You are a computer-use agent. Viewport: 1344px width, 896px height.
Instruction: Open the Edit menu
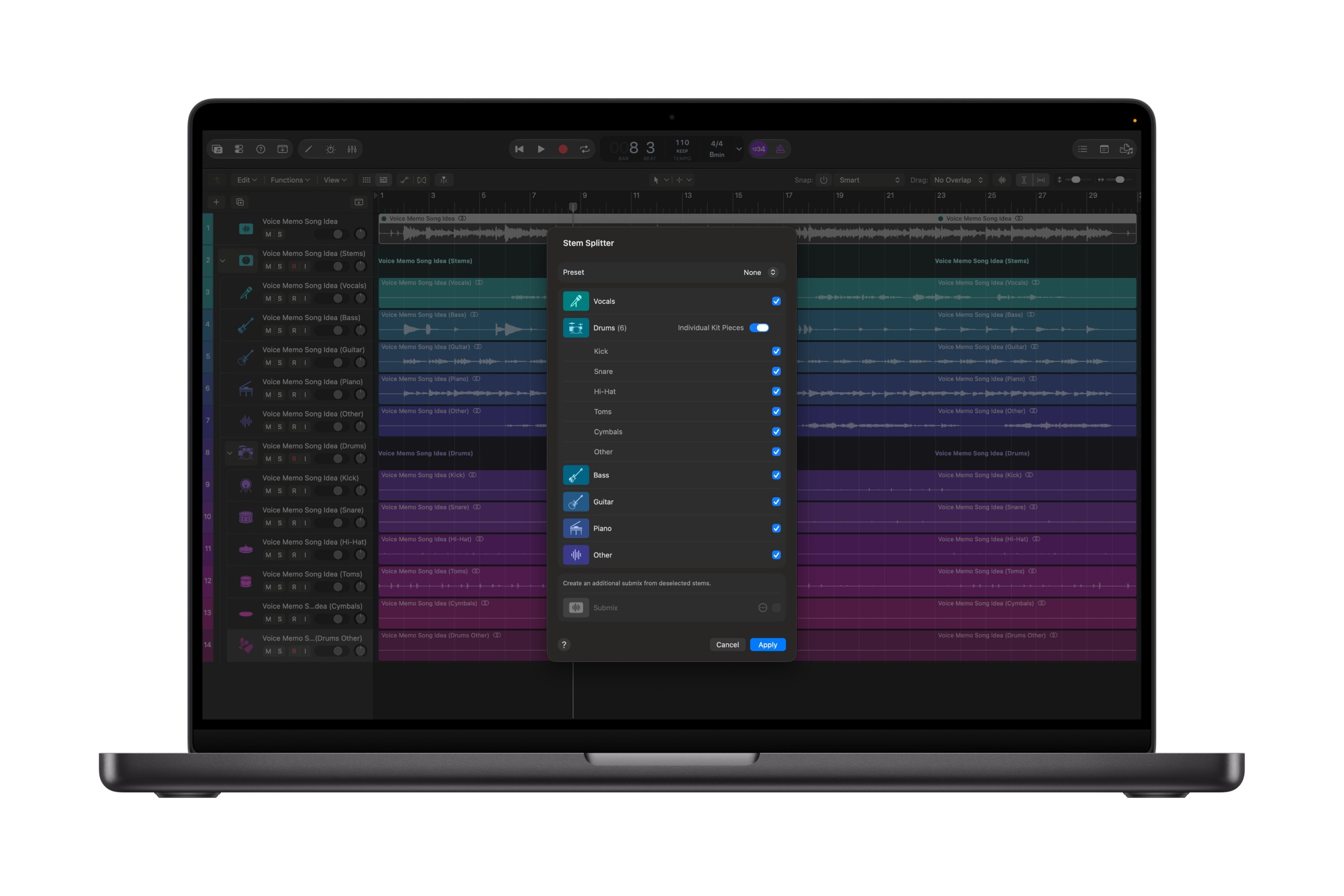(247, 180)
